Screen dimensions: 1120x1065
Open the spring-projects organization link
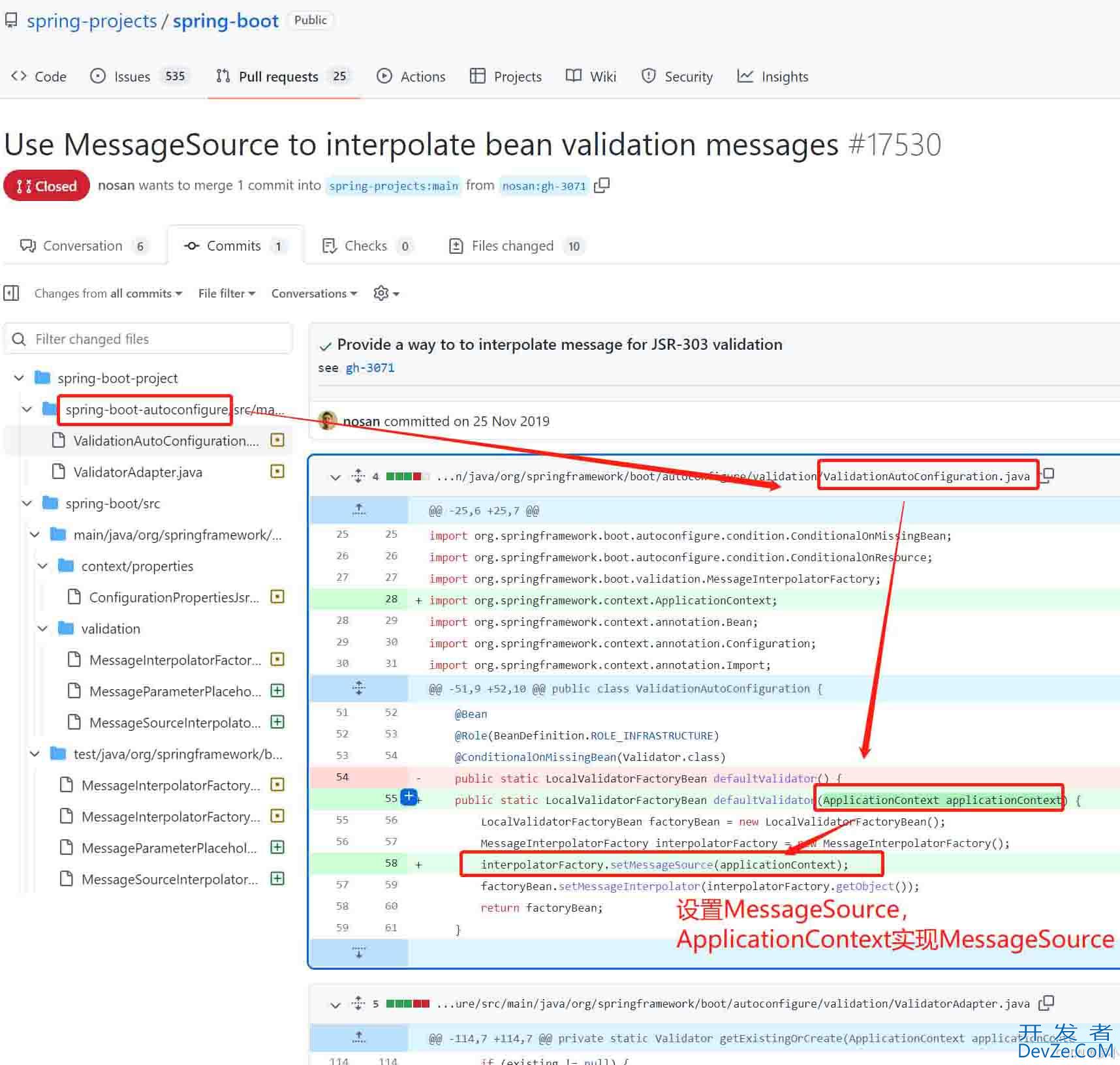pyautogui.click(x=92, y=21)
